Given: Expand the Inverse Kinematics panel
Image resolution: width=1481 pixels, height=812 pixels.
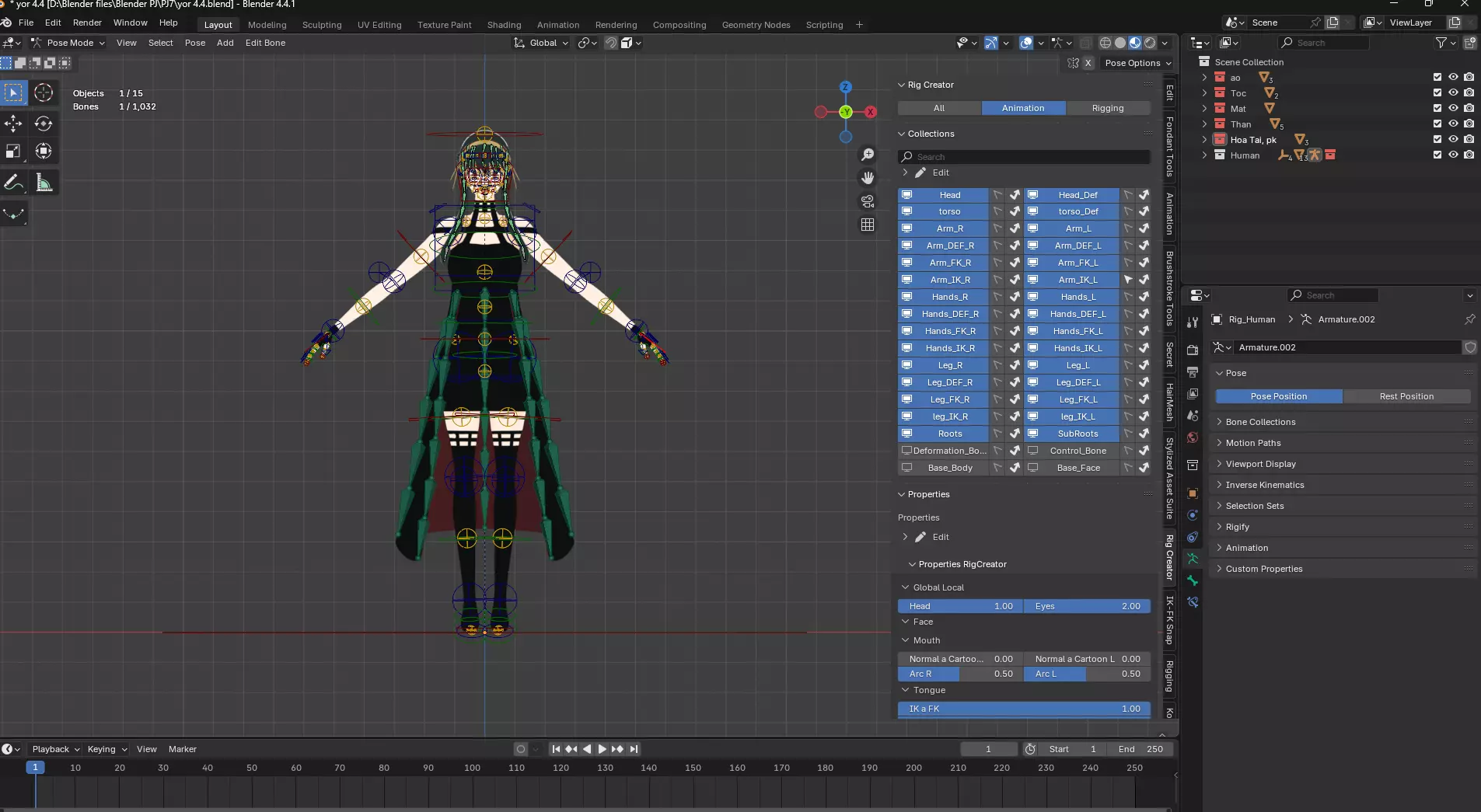Looking at the screenshot, I should point(1265,485).
